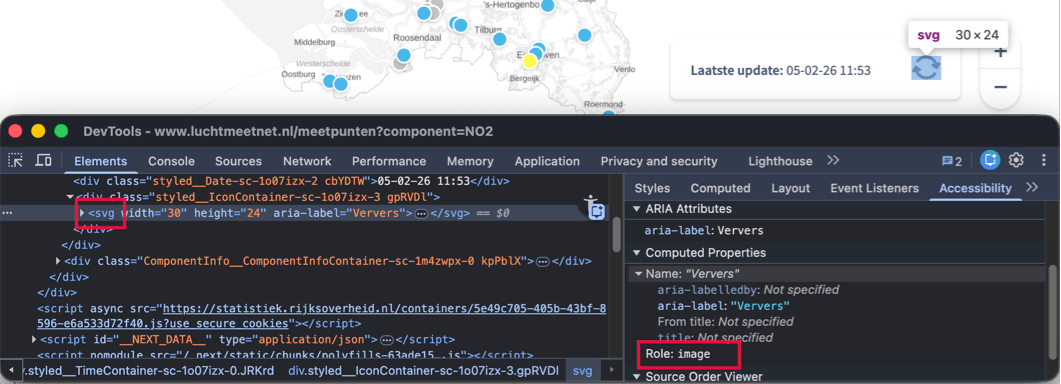Image resolution: width=1061 pixels, height=384 pixels.
Task: Click the ellipsis in the ComponentInfo div
Action: 542,261
